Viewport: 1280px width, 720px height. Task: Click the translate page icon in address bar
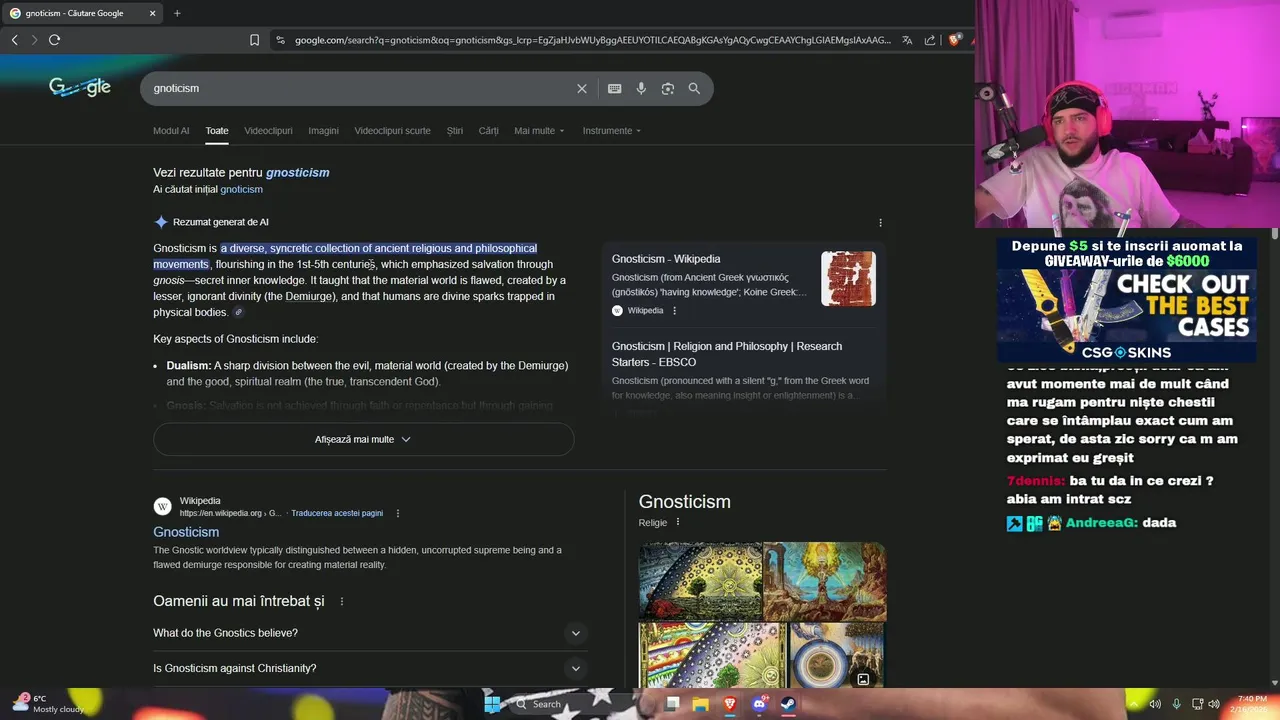point(907,40)
